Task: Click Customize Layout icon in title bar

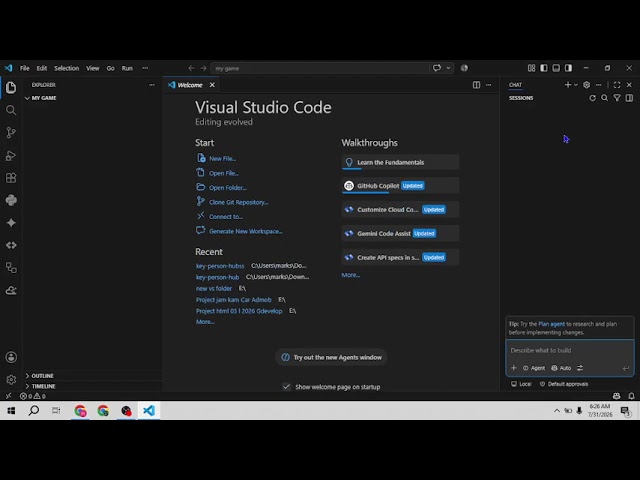Action: (531, 68)
